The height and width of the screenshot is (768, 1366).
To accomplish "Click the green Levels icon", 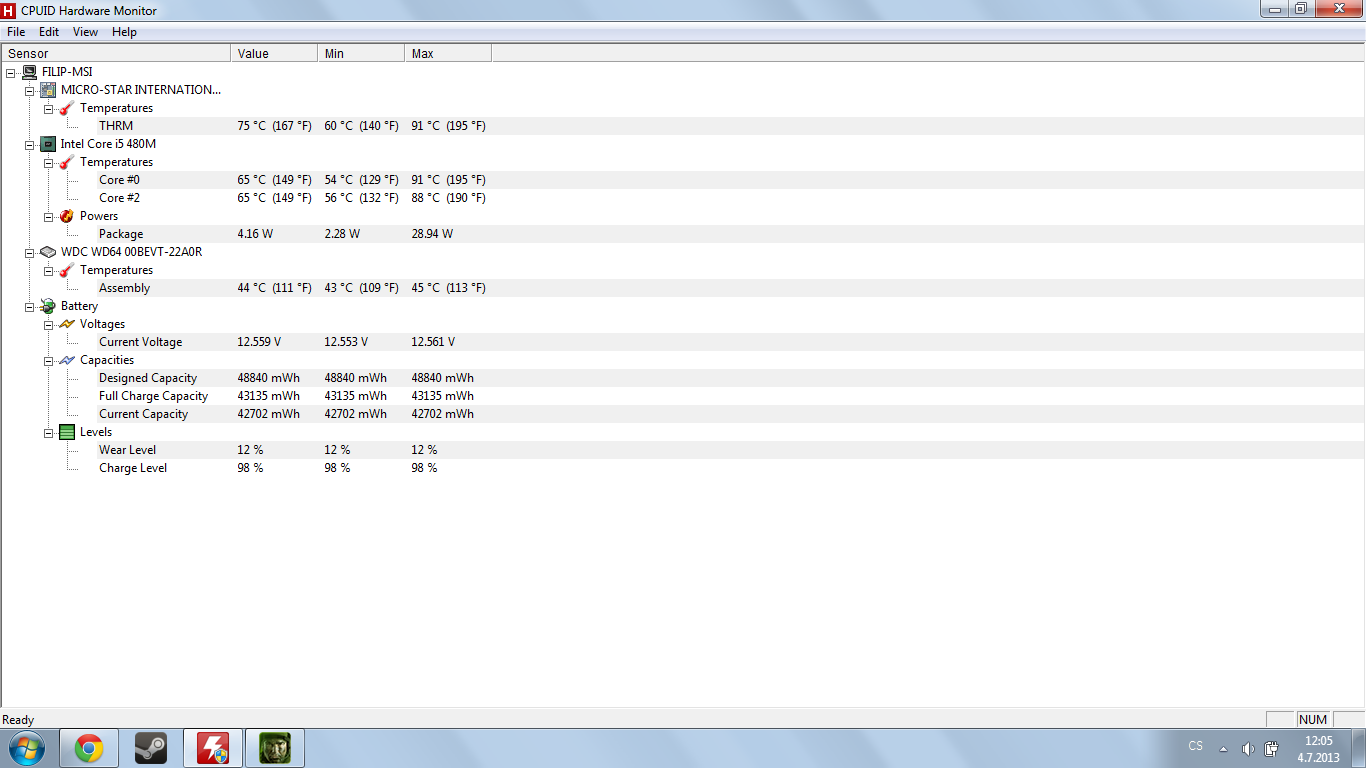I will 67,432.
